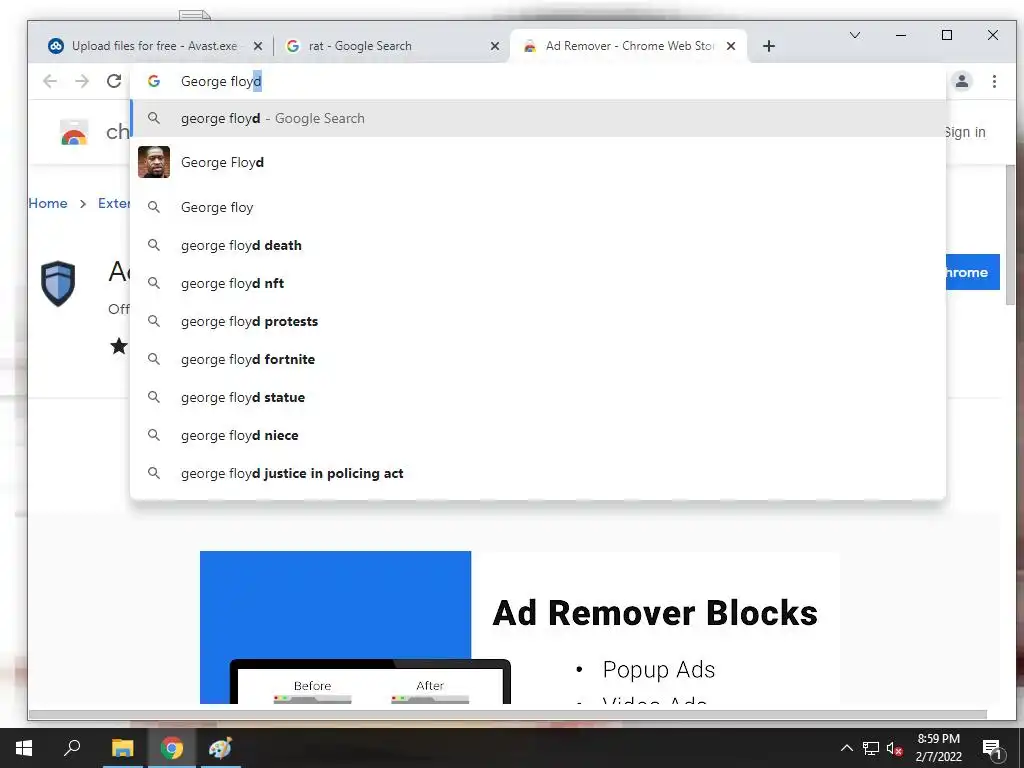The height and width of the screenshot is (768, 1024).
Task: Click the network tray icon
Action: 871,748
